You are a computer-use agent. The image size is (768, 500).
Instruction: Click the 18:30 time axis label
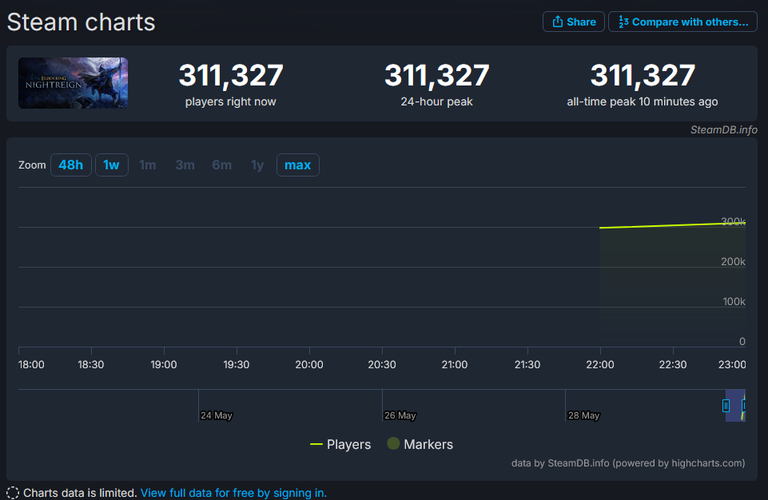click(x=91, y=364)
